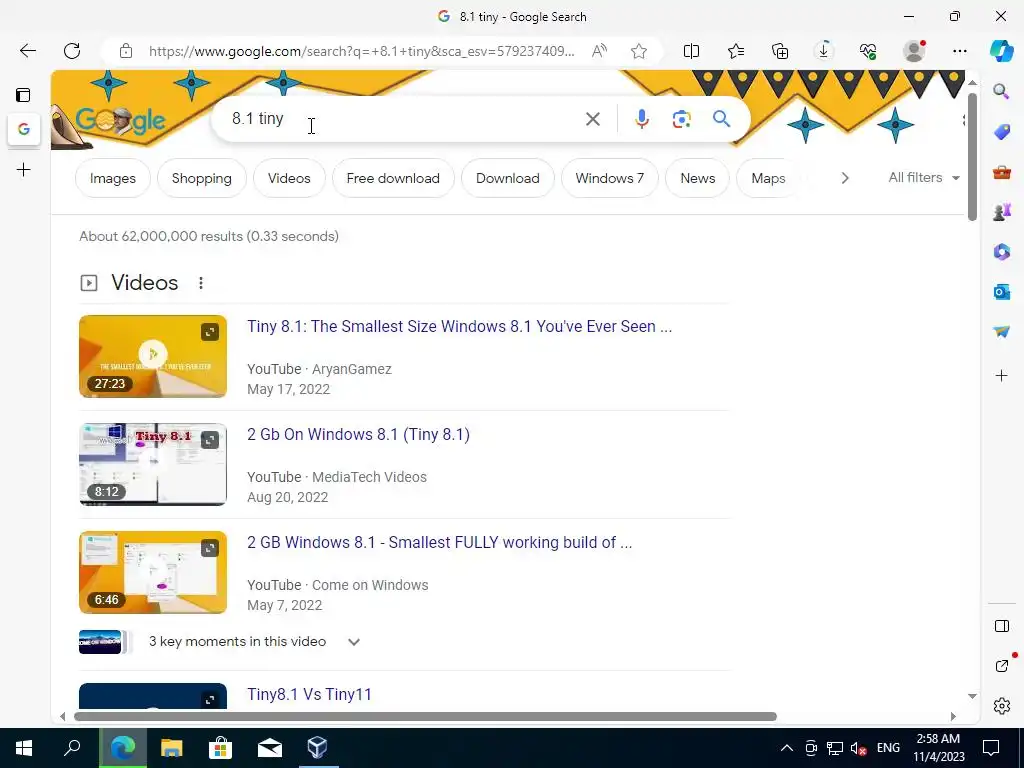Open the Copilot icon in Edge
Image resolution: width=1024 pixels, height=768 pixels.
coord(1001,51)
